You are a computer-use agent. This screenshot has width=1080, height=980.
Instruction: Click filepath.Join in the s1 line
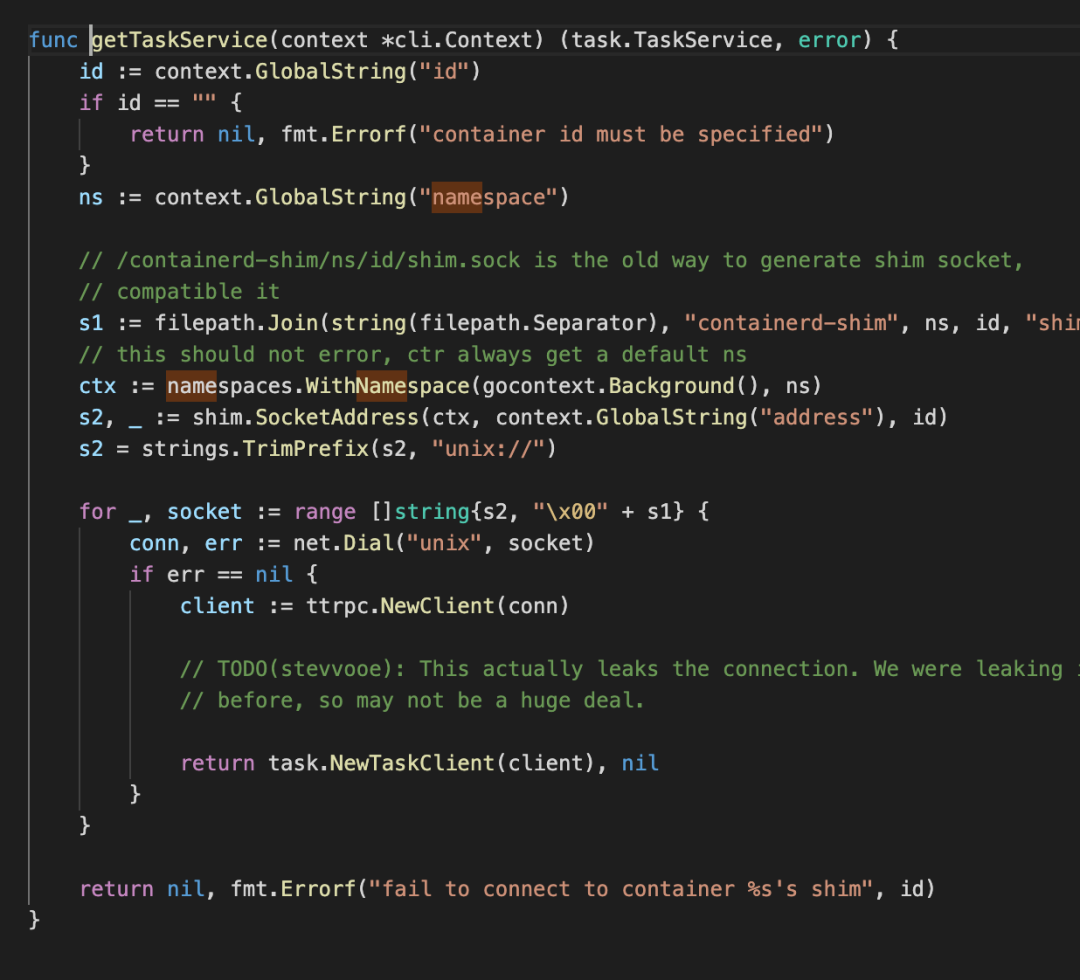(x=236, y=323)
